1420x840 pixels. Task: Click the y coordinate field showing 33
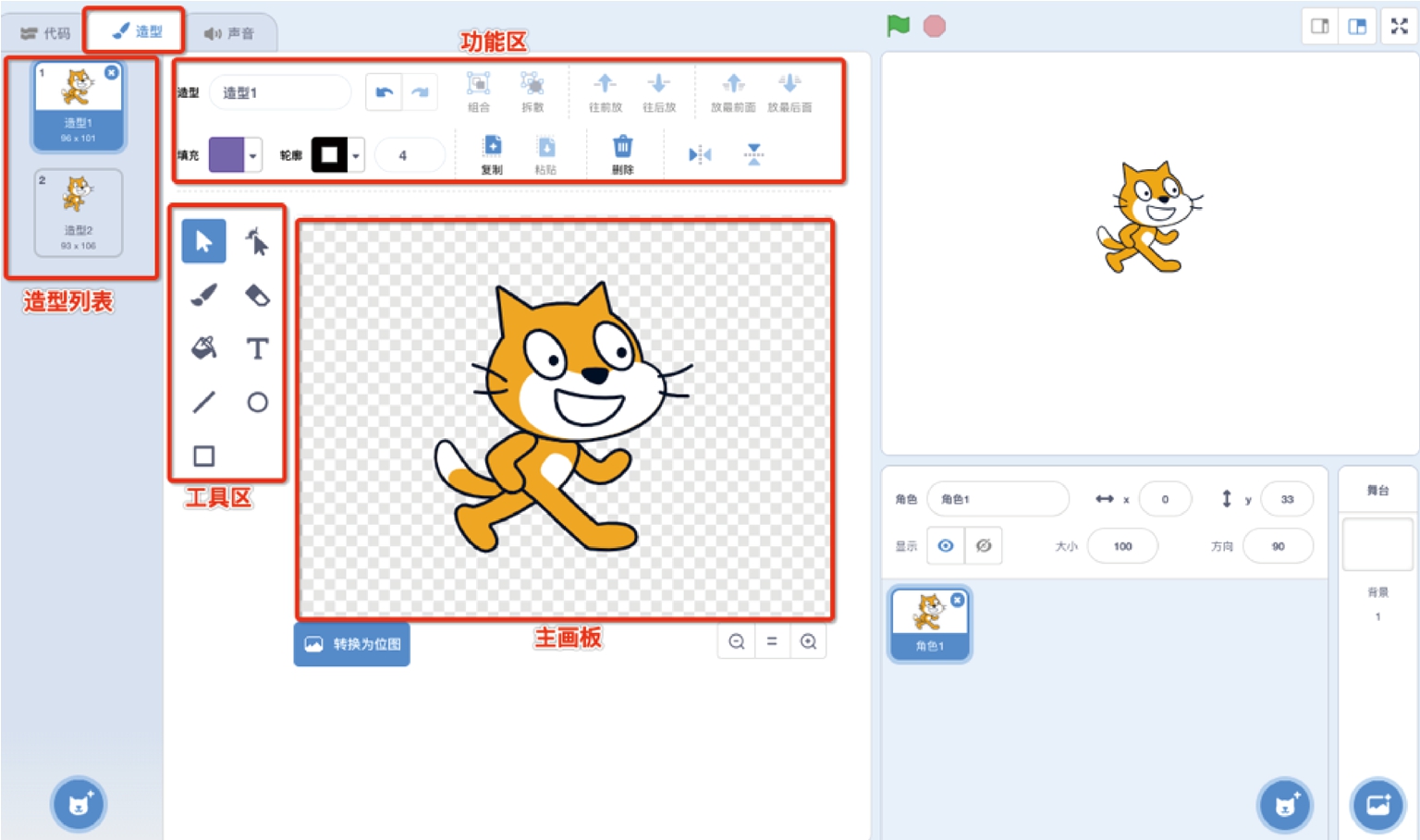pyautogui.click(x=1287, y=499)
